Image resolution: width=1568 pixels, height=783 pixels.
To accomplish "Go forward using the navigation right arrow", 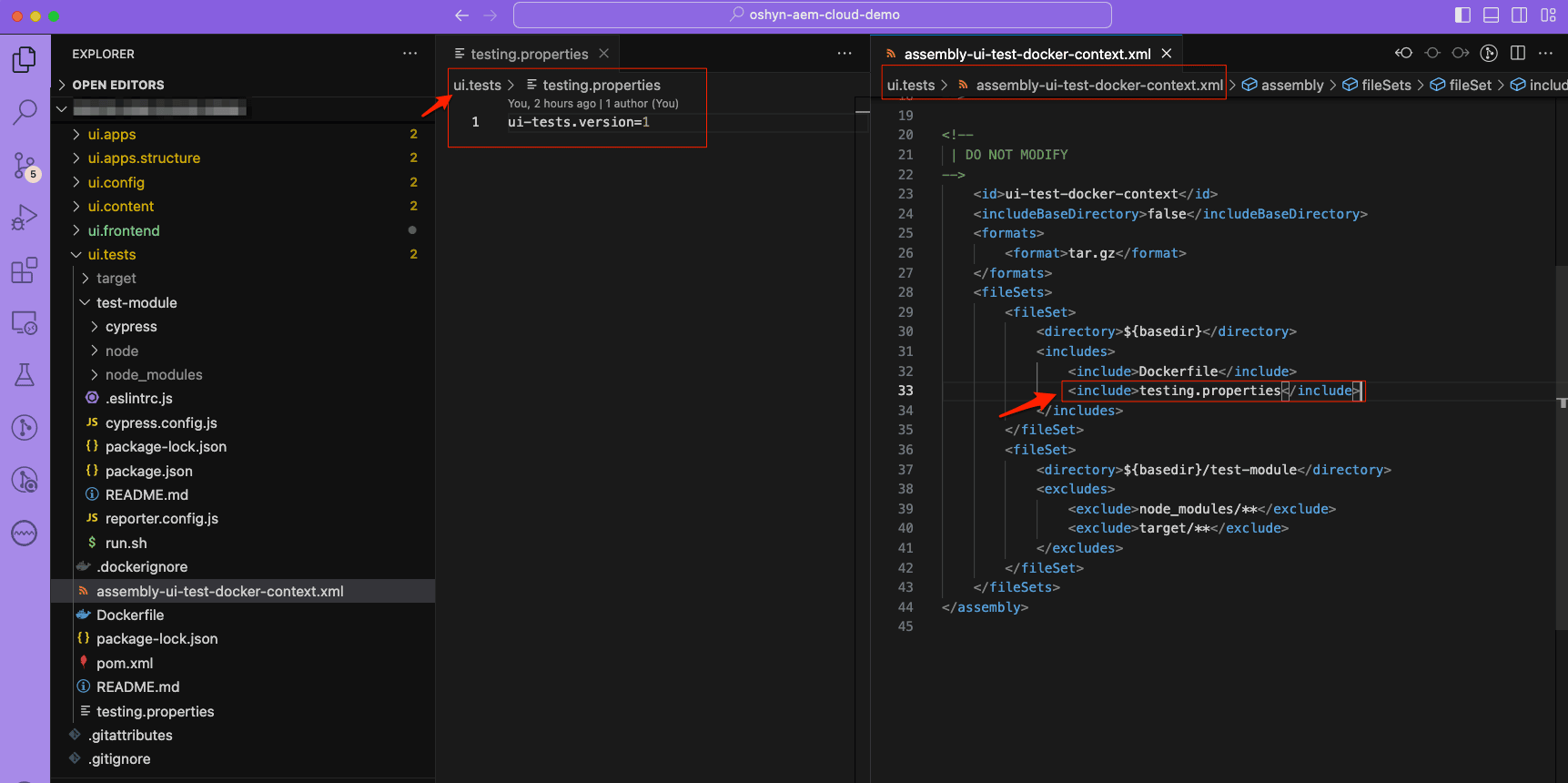I will (x=491, y=15).
